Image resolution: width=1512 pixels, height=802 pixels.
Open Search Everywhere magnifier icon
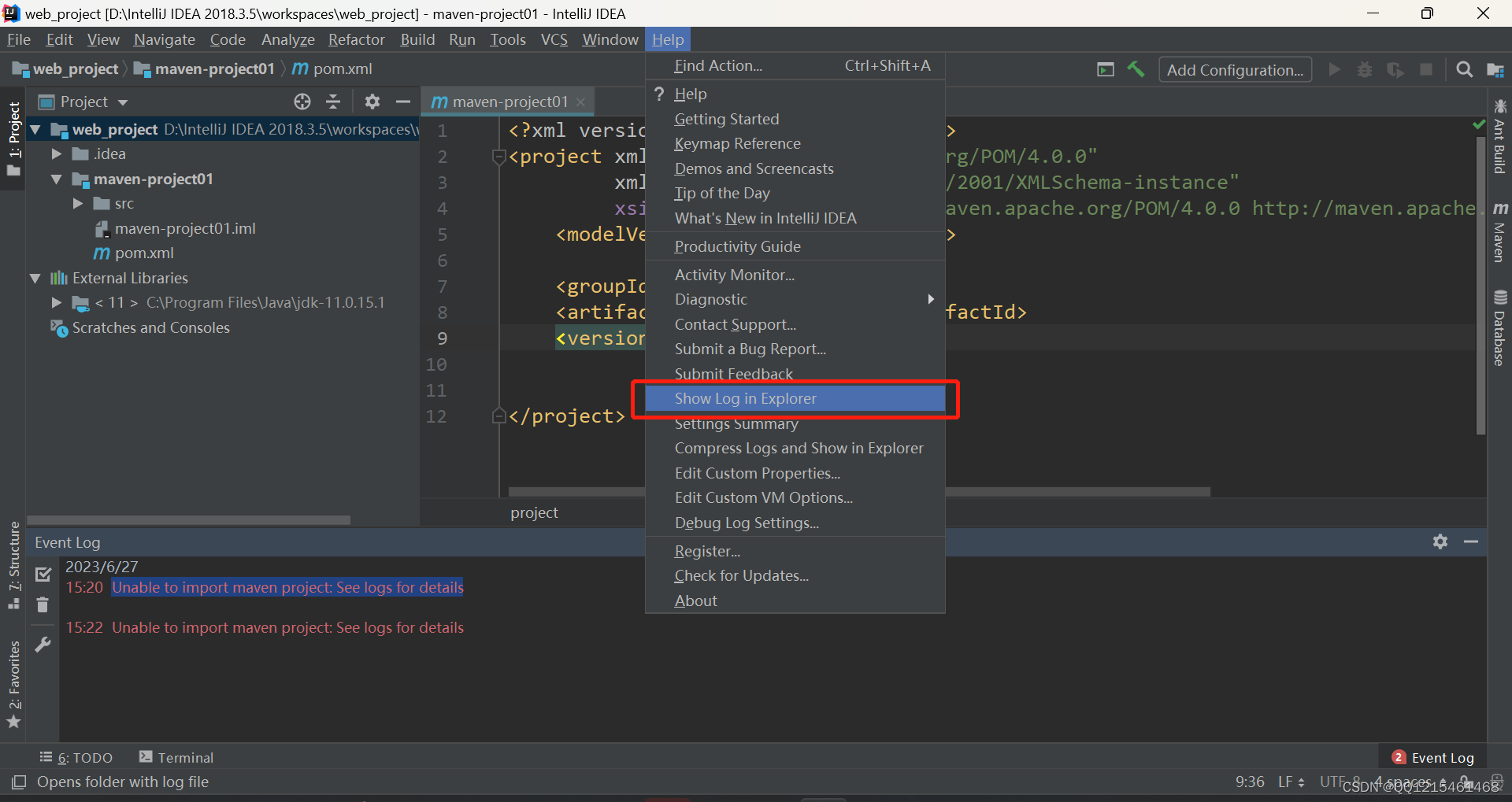coord(1464,69)
